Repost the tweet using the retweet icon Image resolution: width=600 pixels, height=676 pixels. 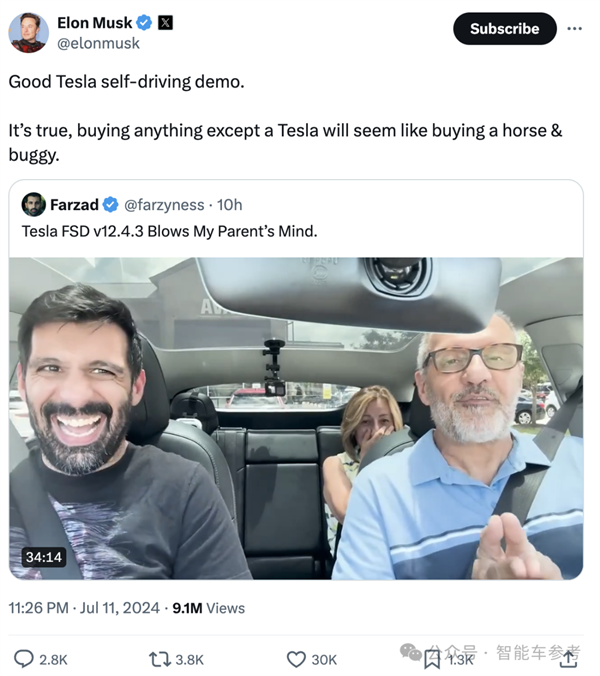[x=159, y=658]
